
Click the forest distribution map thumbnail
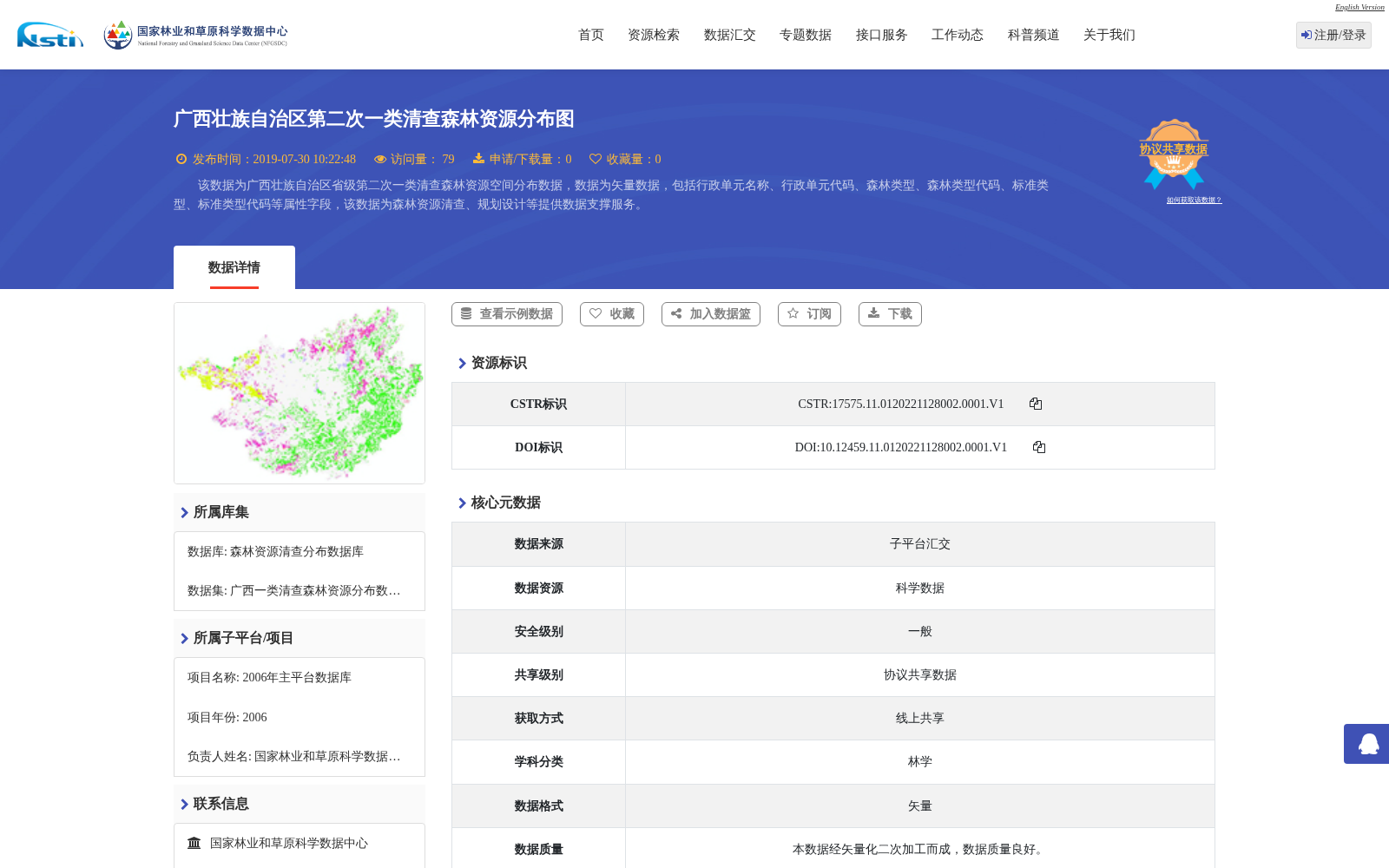tap(300, 393)
